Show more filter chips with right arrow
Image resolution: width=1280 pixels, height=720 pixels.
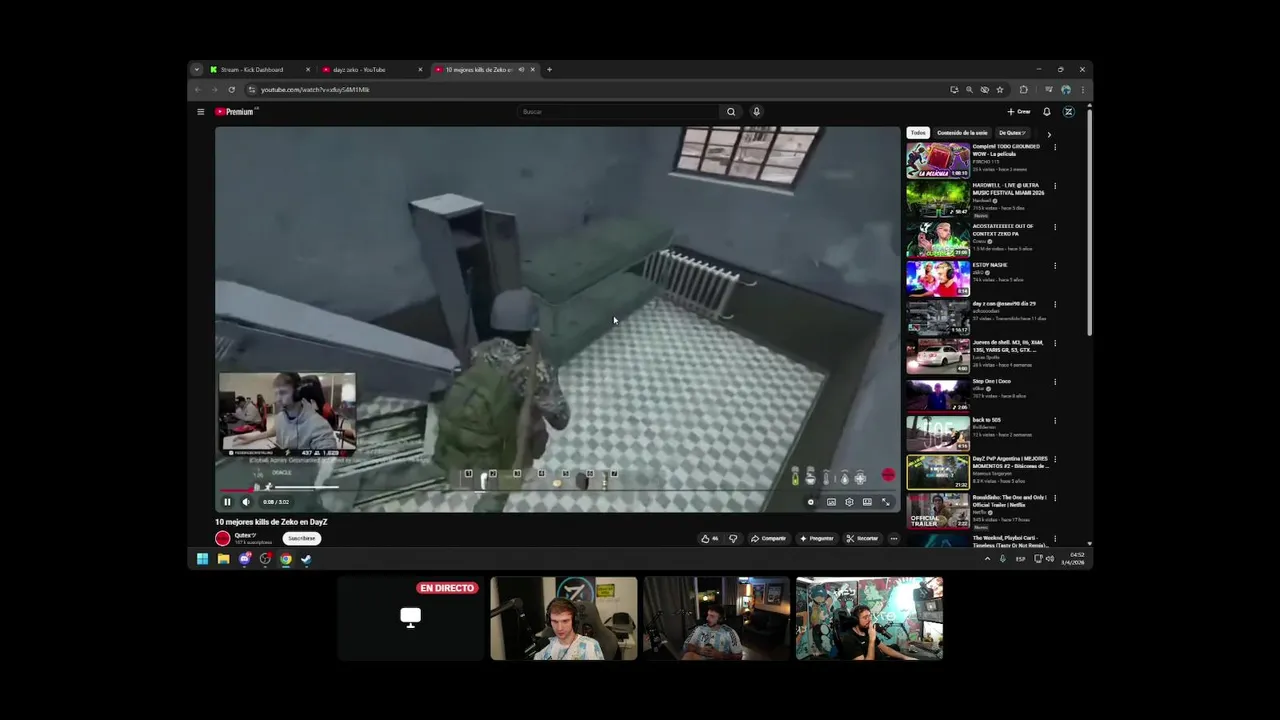[1049, 133]
